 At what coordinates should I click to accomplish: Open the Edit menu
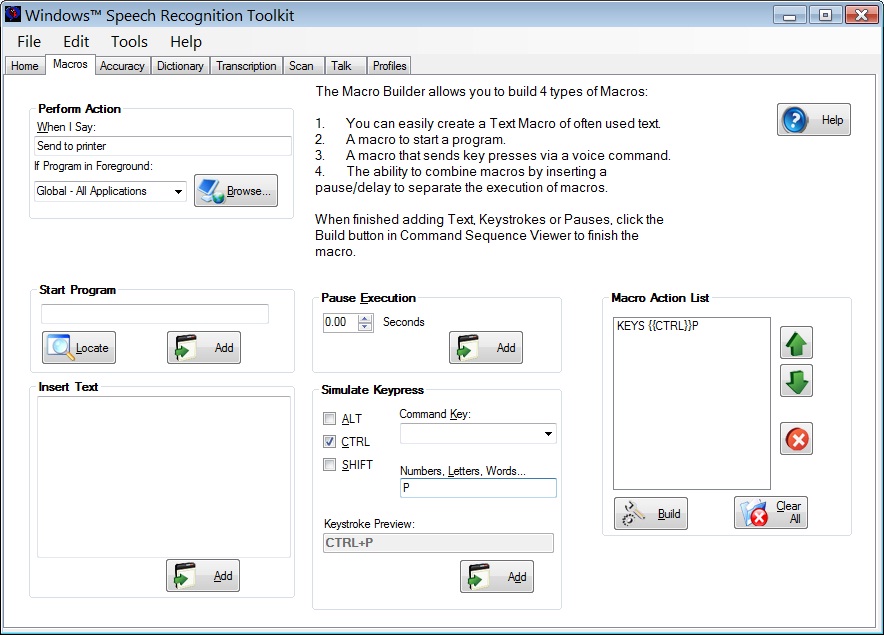pos(76,42)
